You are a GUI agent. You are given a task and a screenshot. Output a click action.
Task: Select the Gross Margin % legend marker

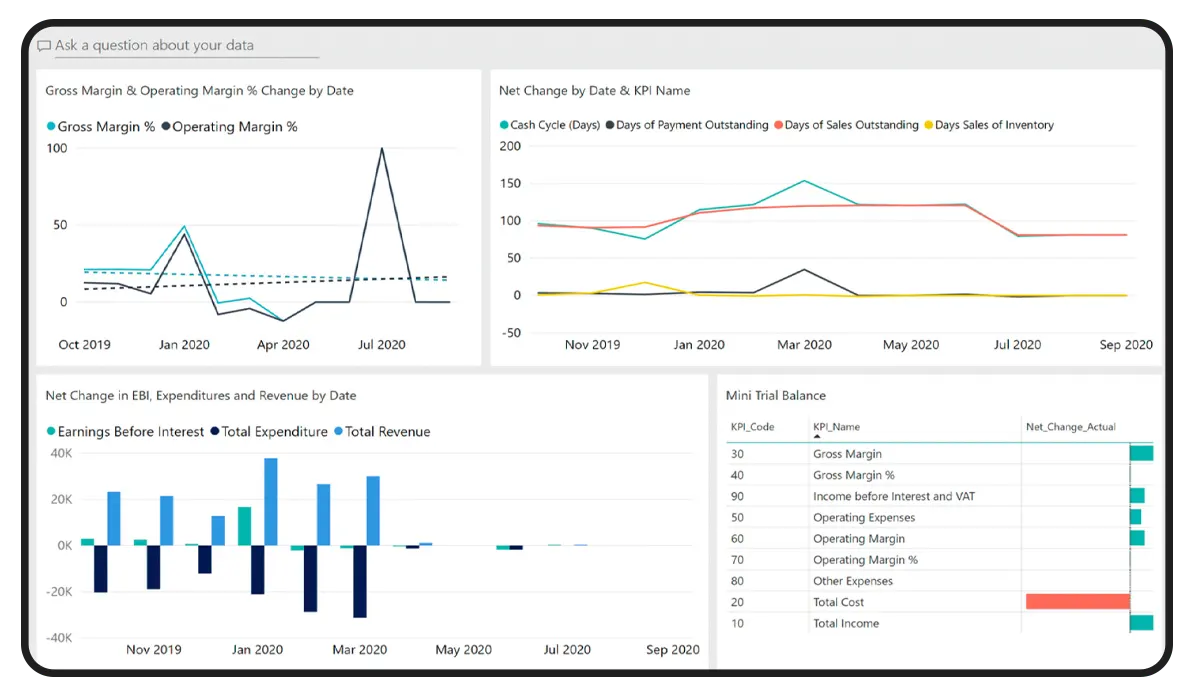(51, 127)
